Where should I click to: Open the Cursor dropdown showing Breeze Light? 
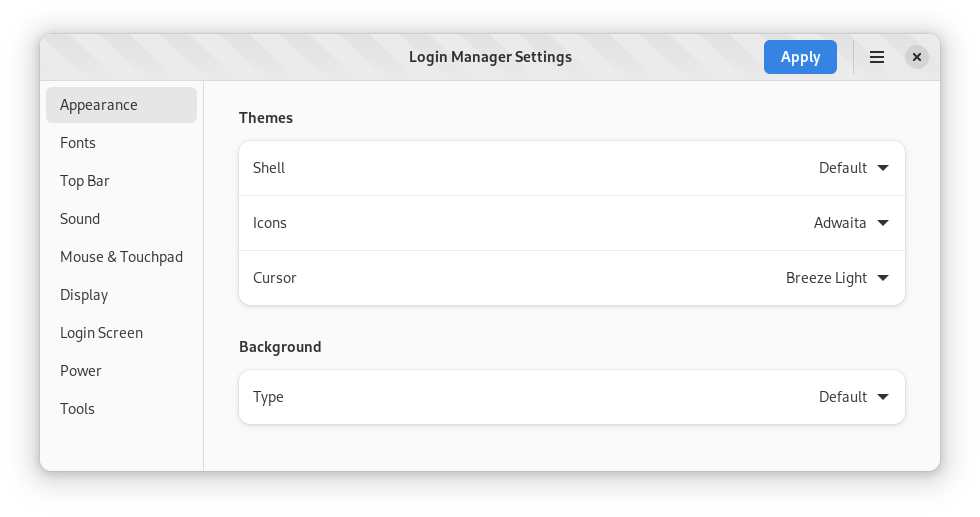click(837, 278)
